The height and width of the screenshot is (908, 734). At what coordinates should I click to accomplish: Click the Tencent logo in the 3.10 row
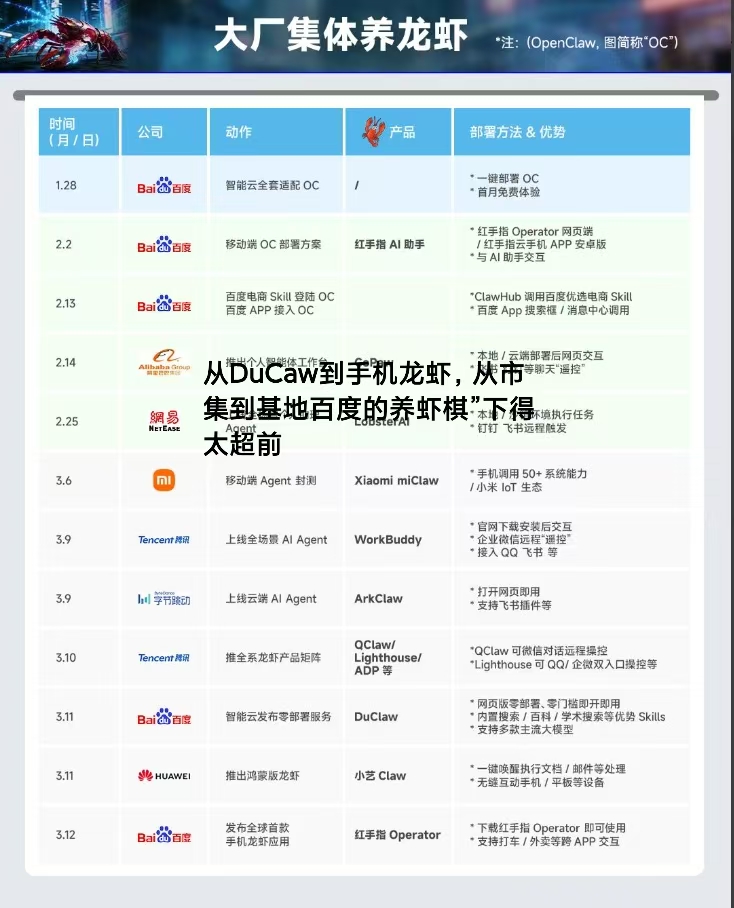[164, 658]
